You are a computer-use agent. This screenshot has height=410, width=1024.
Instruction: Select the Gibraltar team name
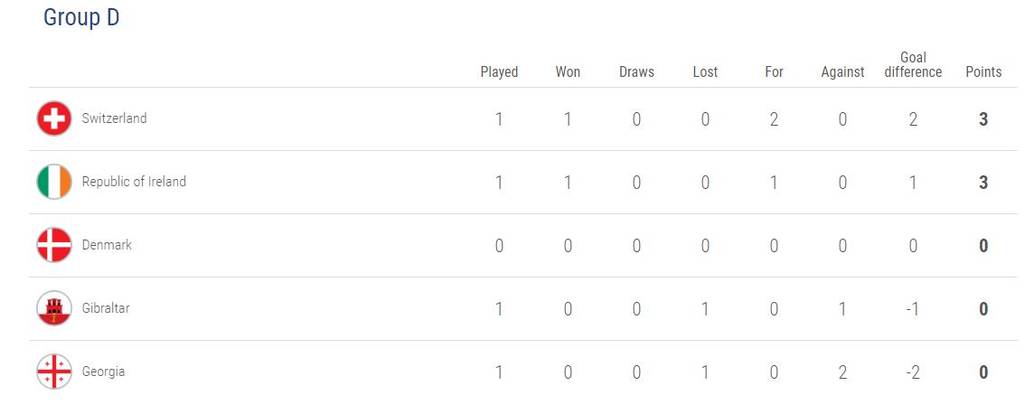(x=106, y=308)
